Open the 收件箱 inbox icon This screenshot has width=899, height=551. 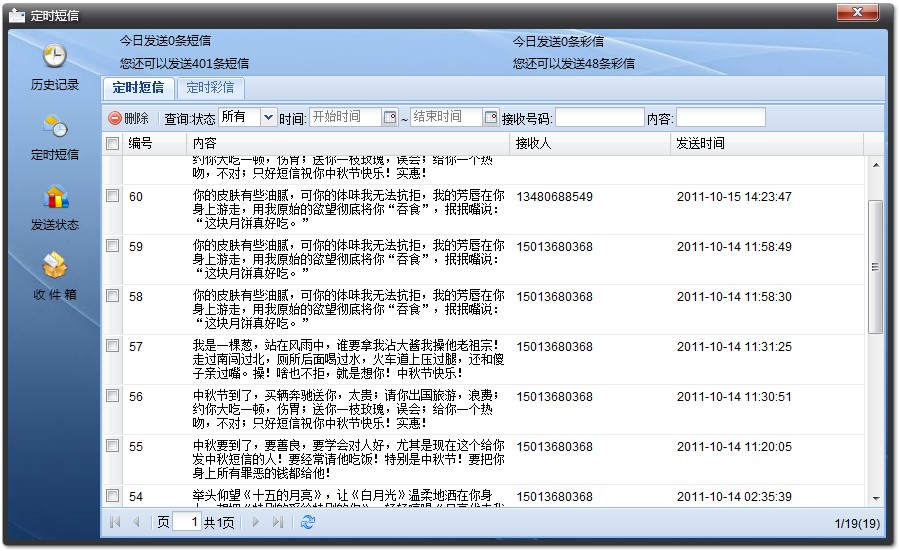click(54, 265)
